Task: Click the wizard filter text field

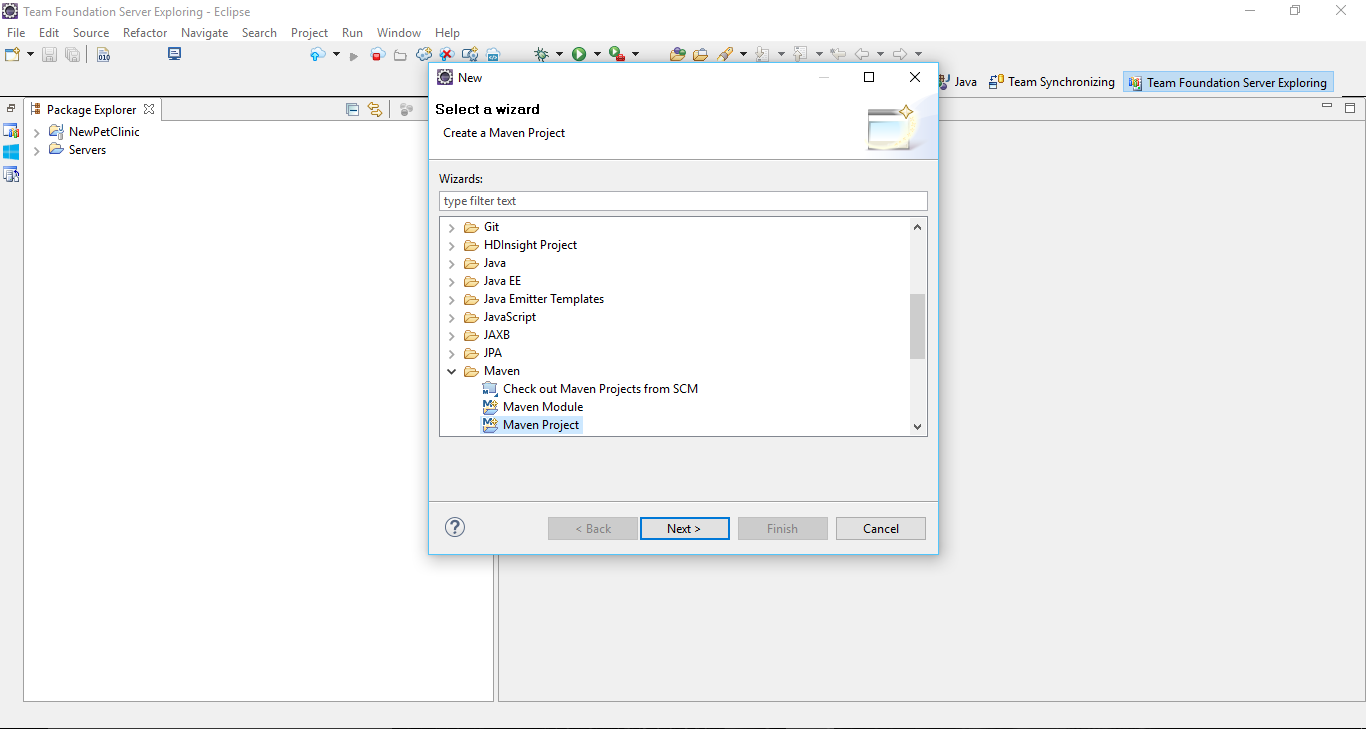Action: (x=683, y=201)
